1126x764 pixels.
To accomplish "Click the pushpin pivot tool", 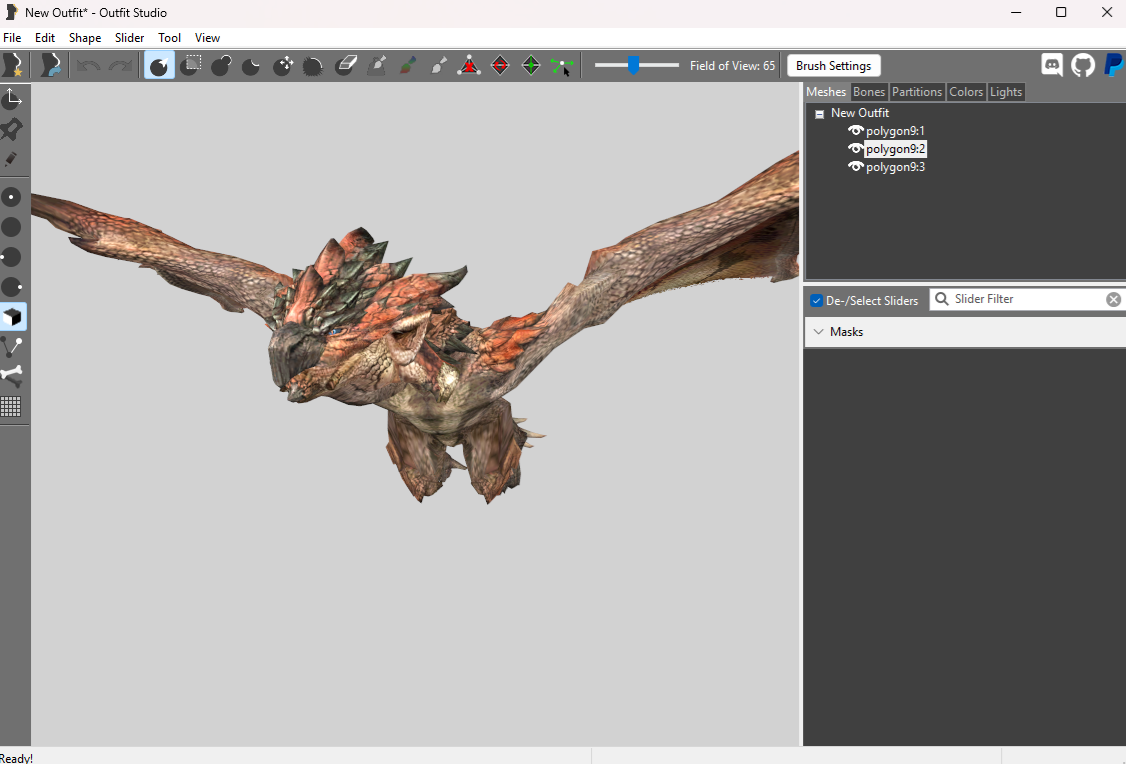I will click(x=13, y=129).
